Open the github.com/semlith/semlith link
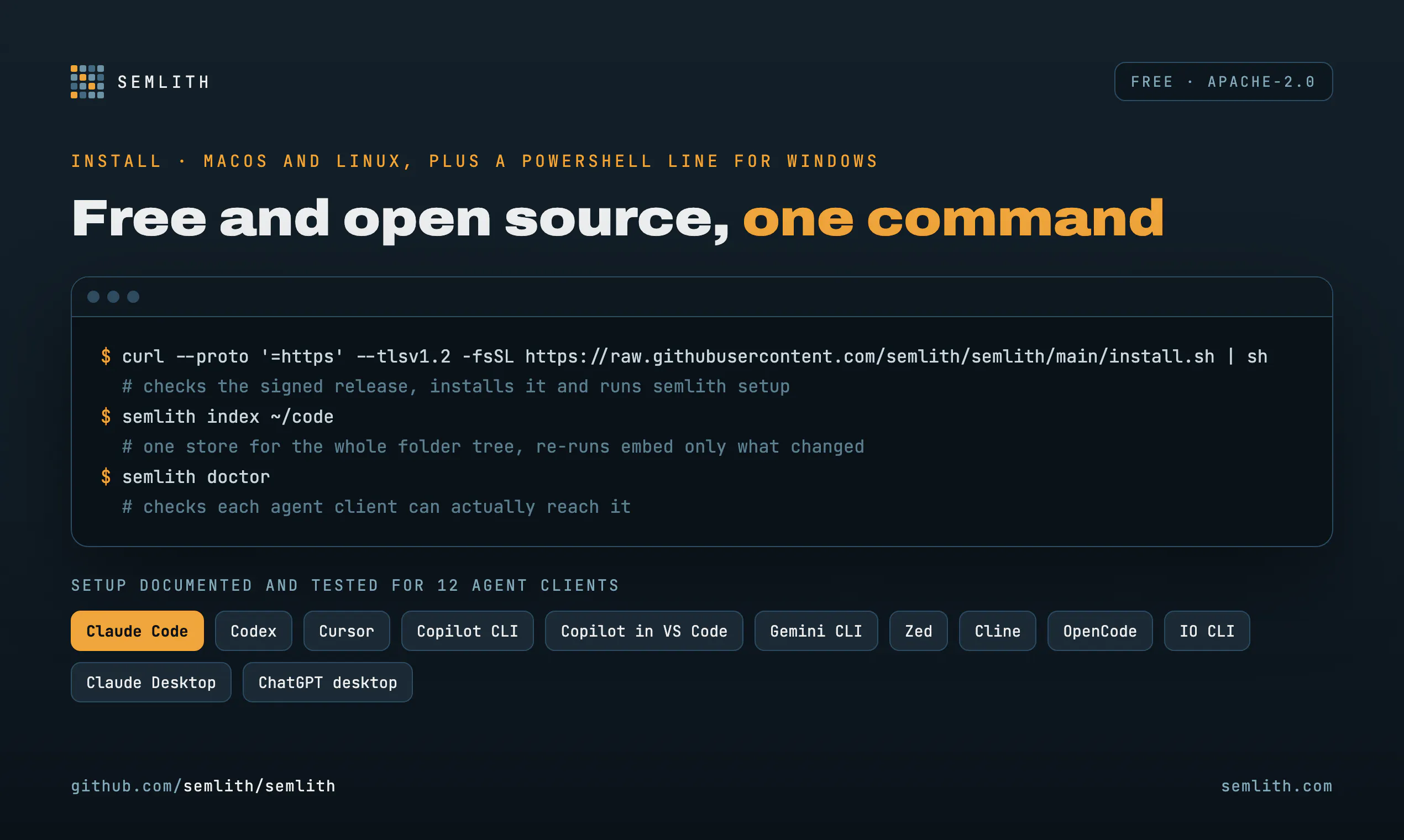The height and width of the screenshot is (840, 1404). [x=203, y=786]
